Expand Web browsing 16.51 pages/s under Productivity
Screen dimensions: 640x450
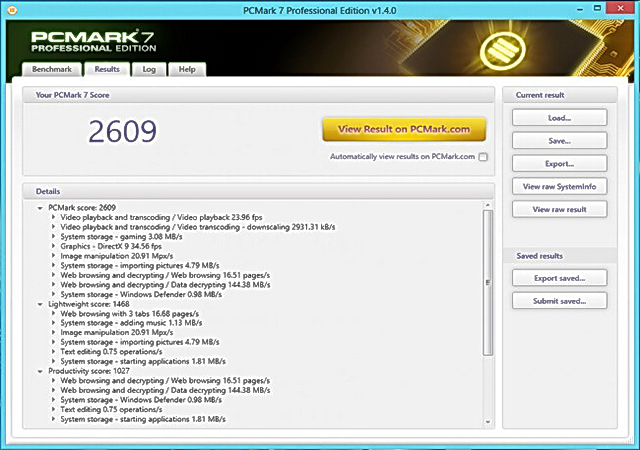53,381
